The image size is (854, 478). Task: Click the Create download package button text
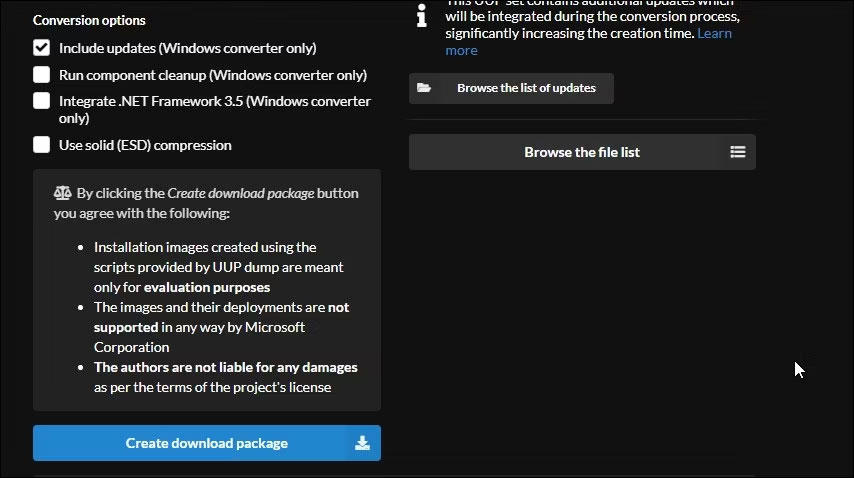click(206, 443)
